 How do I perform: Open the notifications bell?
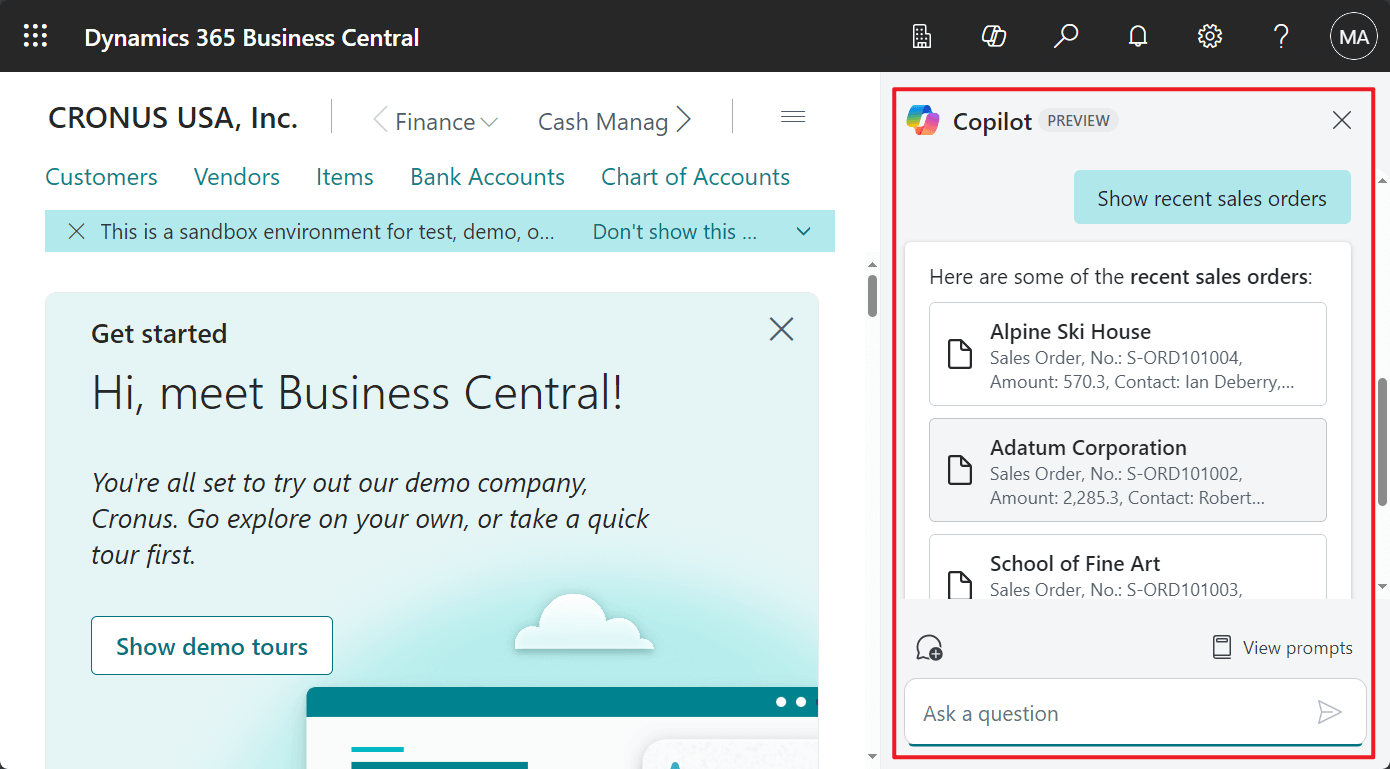click(1137, 36)
